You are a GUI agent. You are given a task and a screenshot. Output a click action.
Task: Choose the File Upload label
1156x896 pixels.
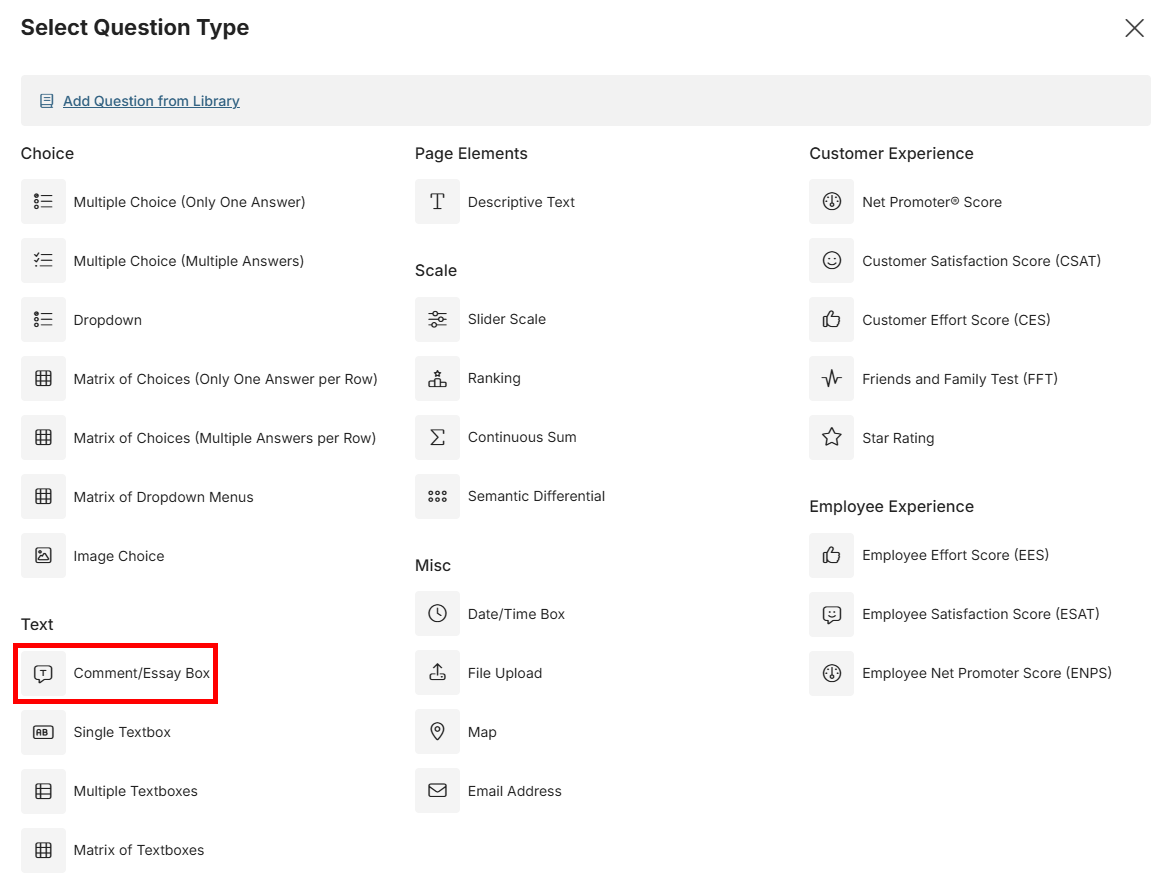click(x=505, y=673)
